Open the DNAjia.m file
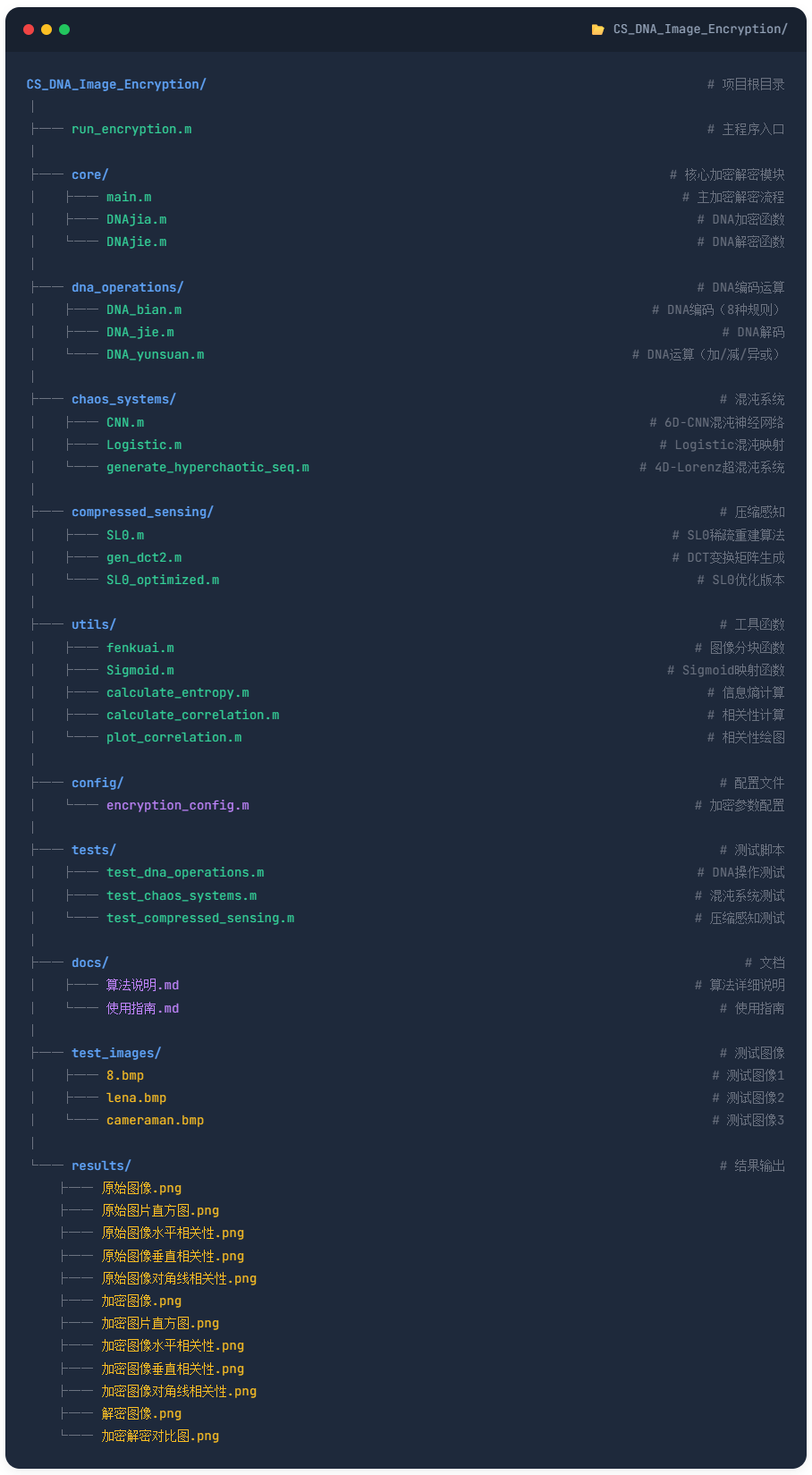This screenshot has height=1475, width=812. (136, 219)
